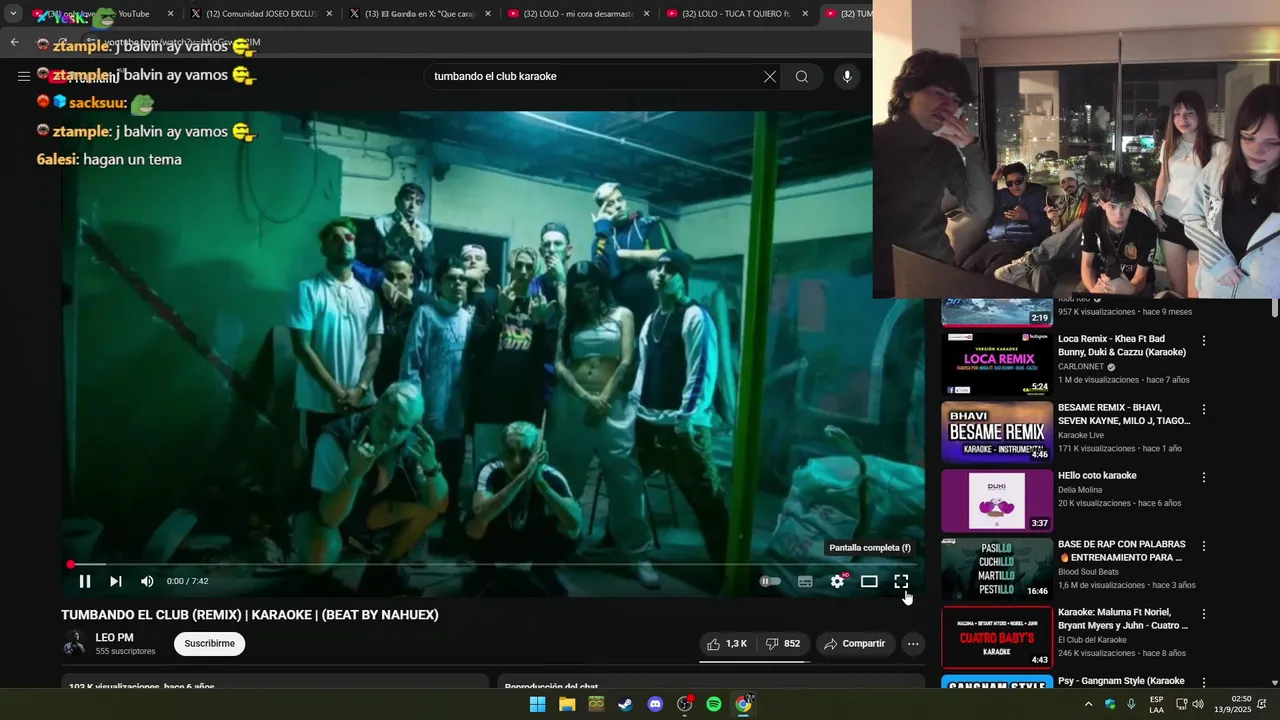Screen dimensions: 1280x720
Task: Switch to 'LOLO - TUCA T QUIERO' tab
Action: (x=737, y=14)
